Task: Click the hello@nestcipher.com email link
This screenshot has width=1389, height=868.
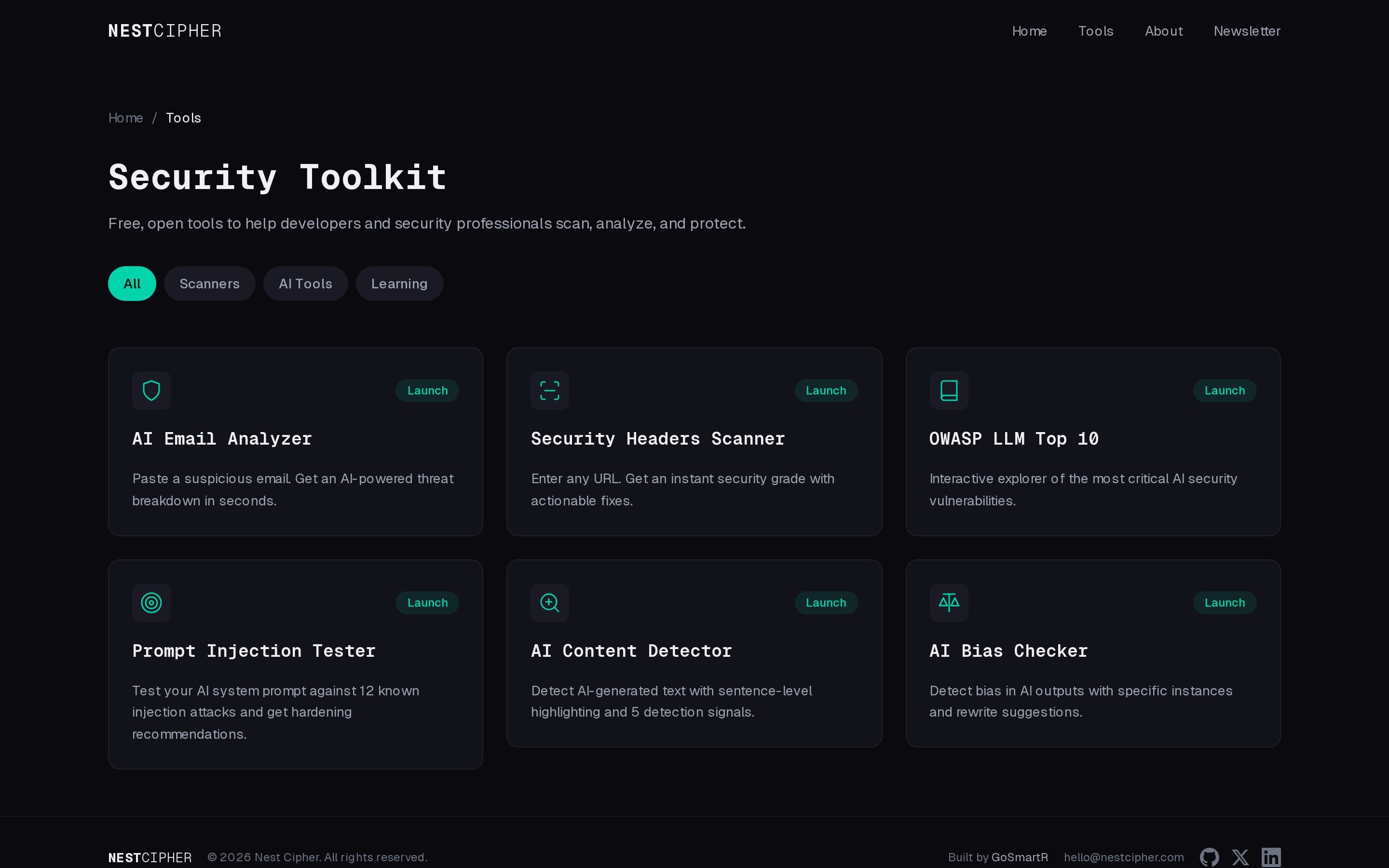Action: (x=1123, y=857)
